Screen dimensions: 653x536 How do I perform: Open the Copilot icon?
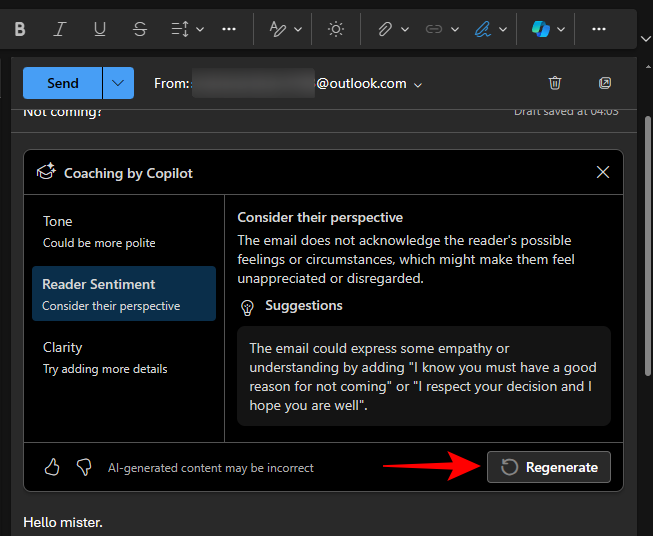coord(541,29)
